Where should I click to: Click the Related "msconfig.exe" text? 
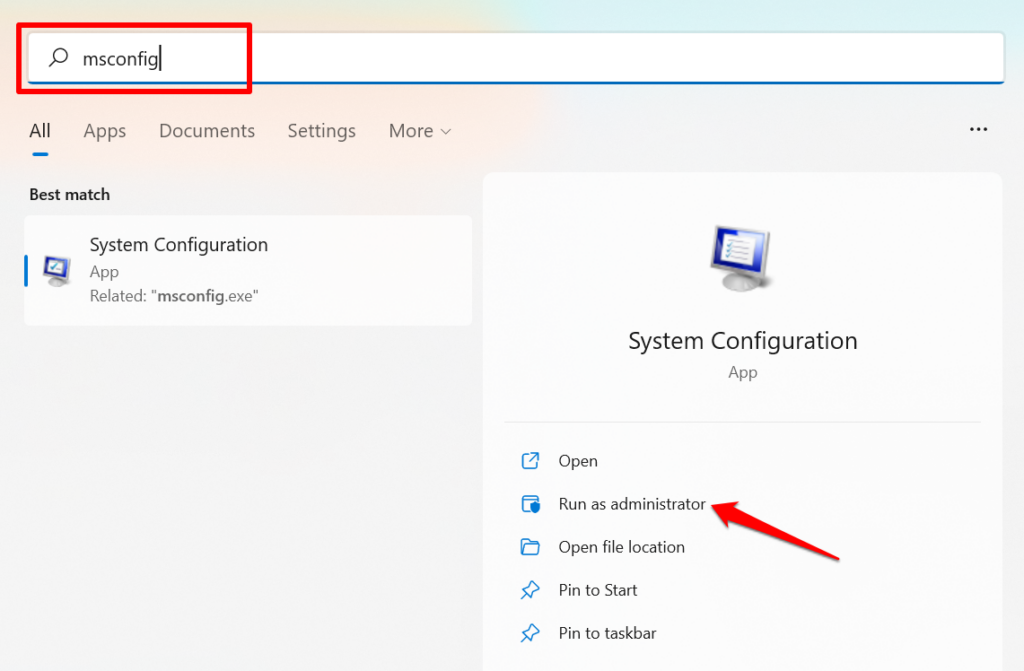(x=174, y=296)
